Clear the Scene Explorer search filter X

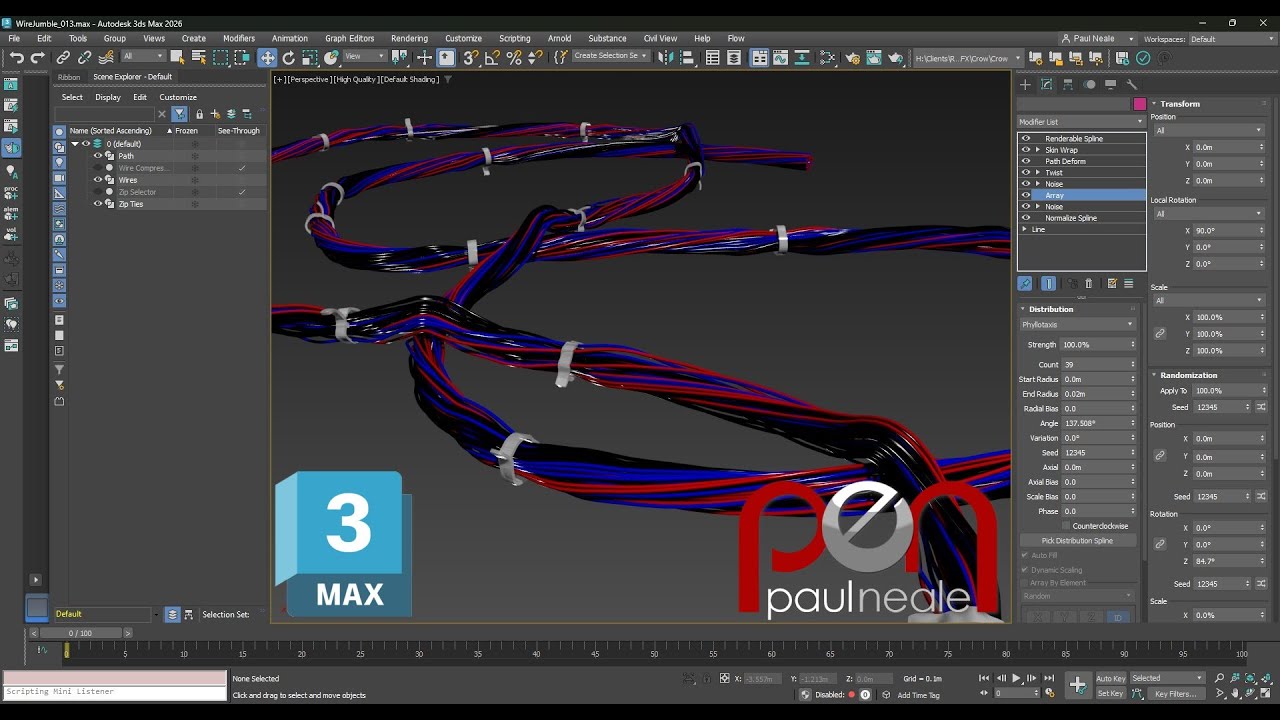(x=162, y=114)
